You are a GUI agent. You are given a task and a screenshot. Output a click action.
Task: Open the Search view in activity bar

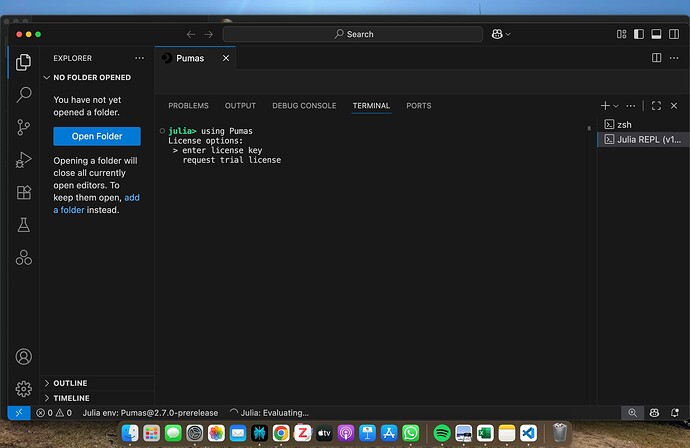(x=24, y=95)
